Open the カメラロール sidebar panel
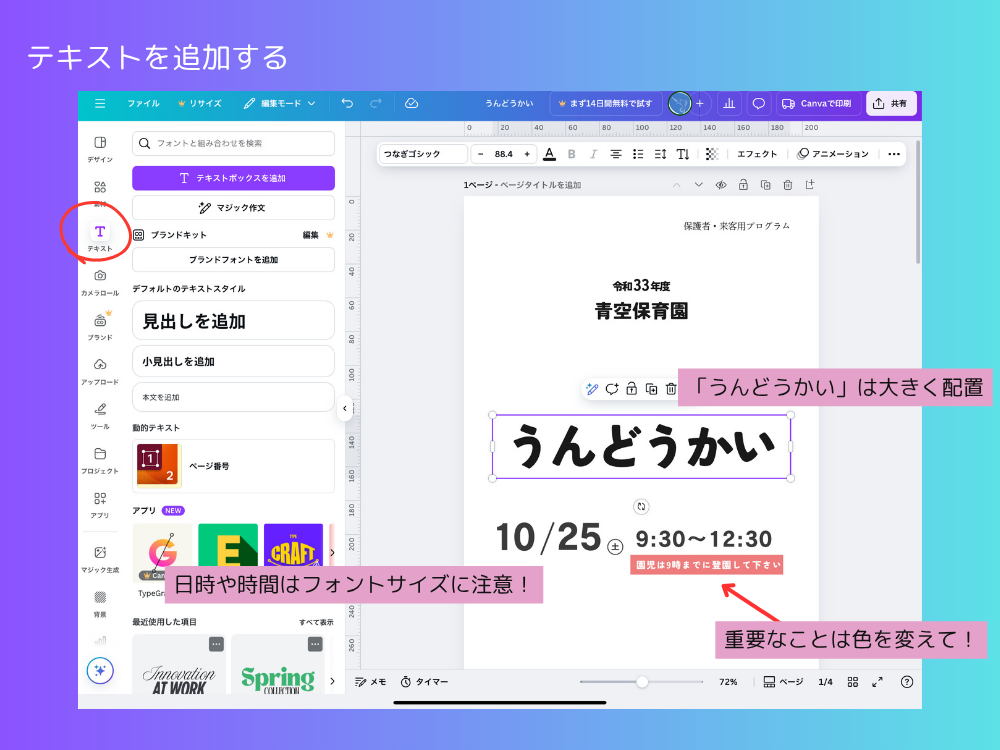 pos(100,282)
